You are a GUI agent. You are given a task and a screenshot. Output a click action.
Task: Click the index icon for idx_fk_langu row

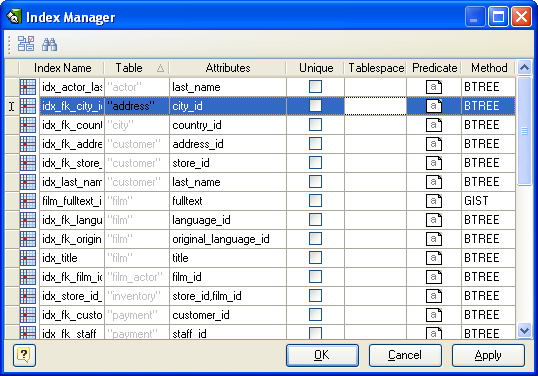tap(28, 220)
